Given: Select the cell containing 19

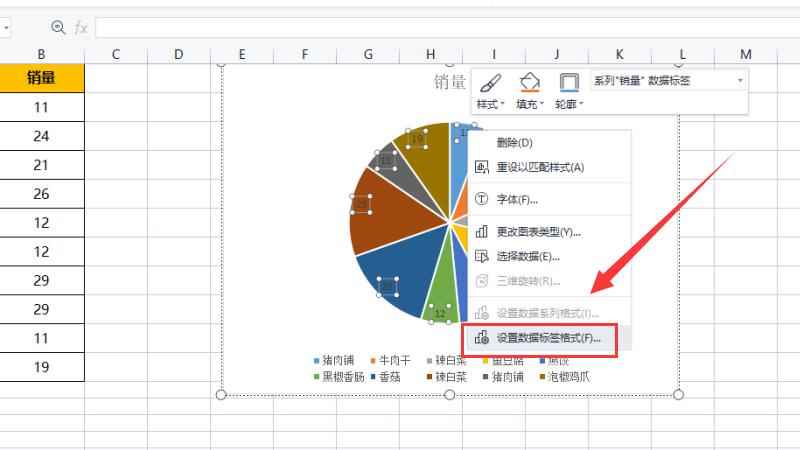Looking at the screenshot, I should pyautogui.click(x=41, y=367).
